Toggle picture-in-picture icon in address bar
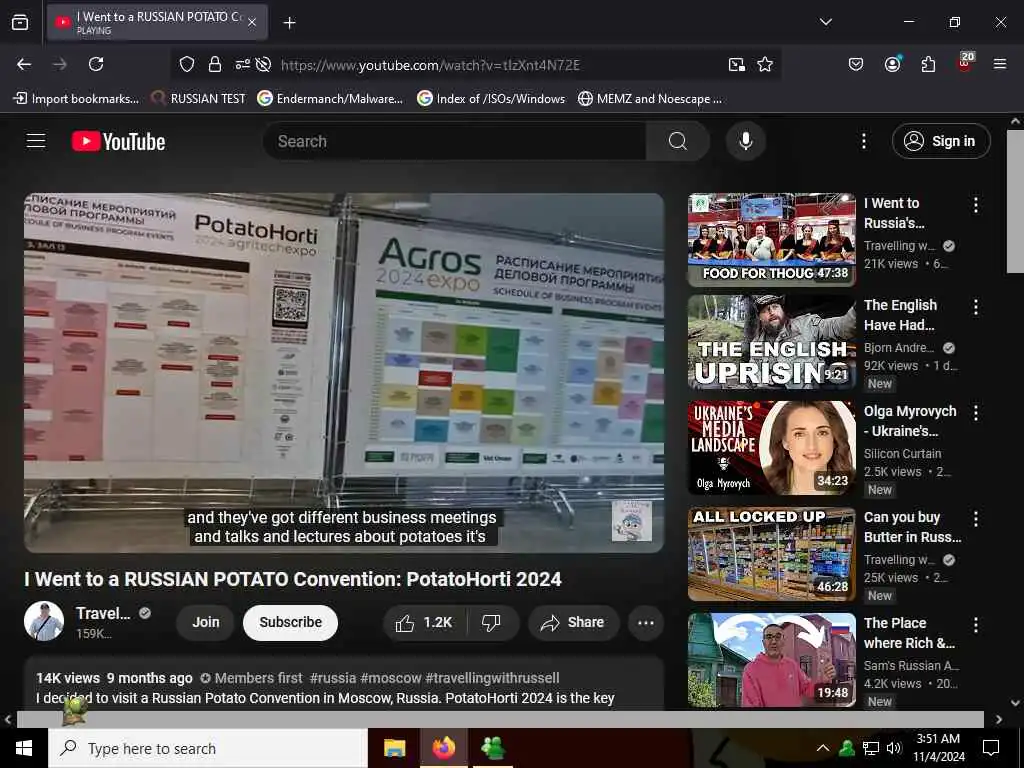This screenshot has height=768, width=1024. point(737,64)
